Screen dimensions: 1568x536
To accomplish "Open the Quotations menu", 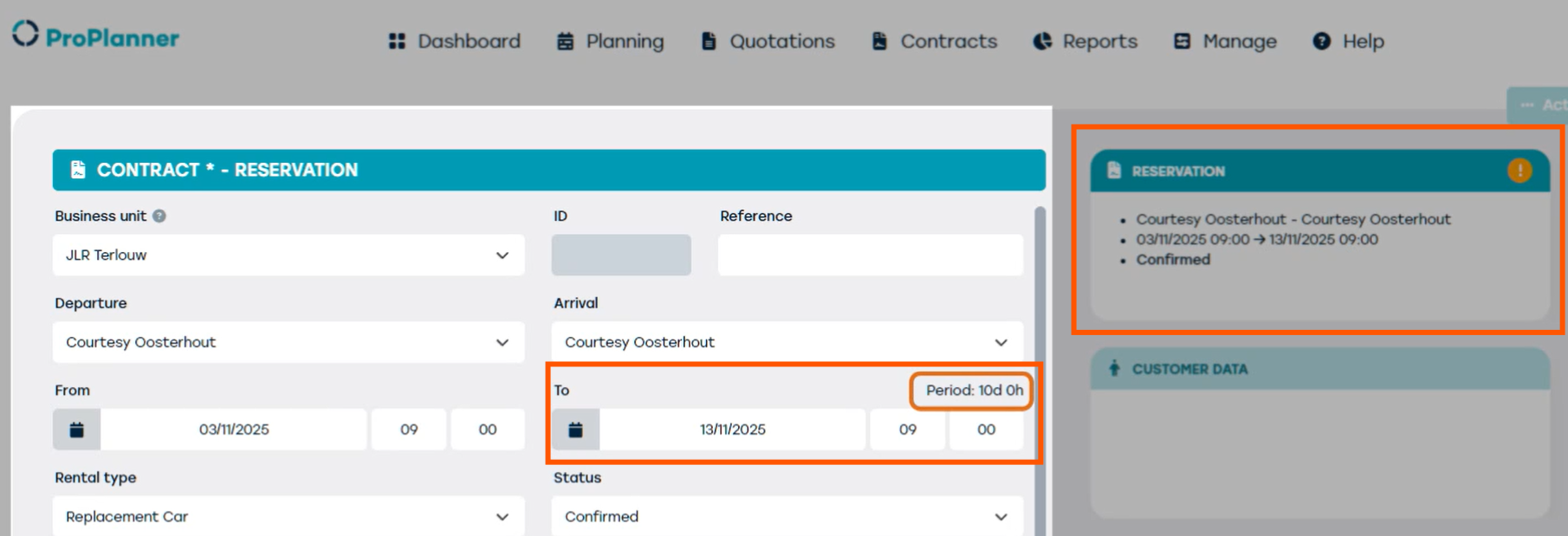I will coord(768,41).
